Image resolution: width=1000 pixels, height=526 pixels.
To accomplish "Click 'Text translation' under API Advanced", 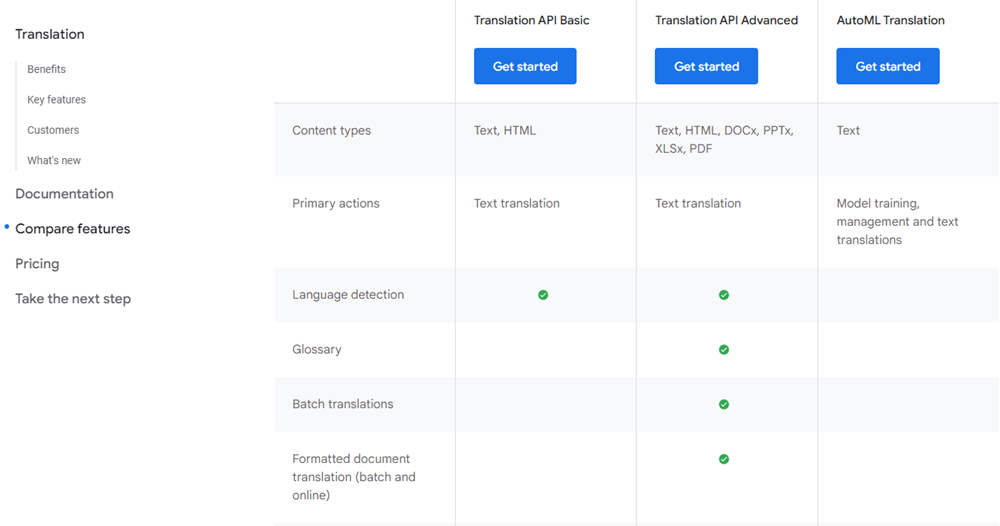I will 698,203.
